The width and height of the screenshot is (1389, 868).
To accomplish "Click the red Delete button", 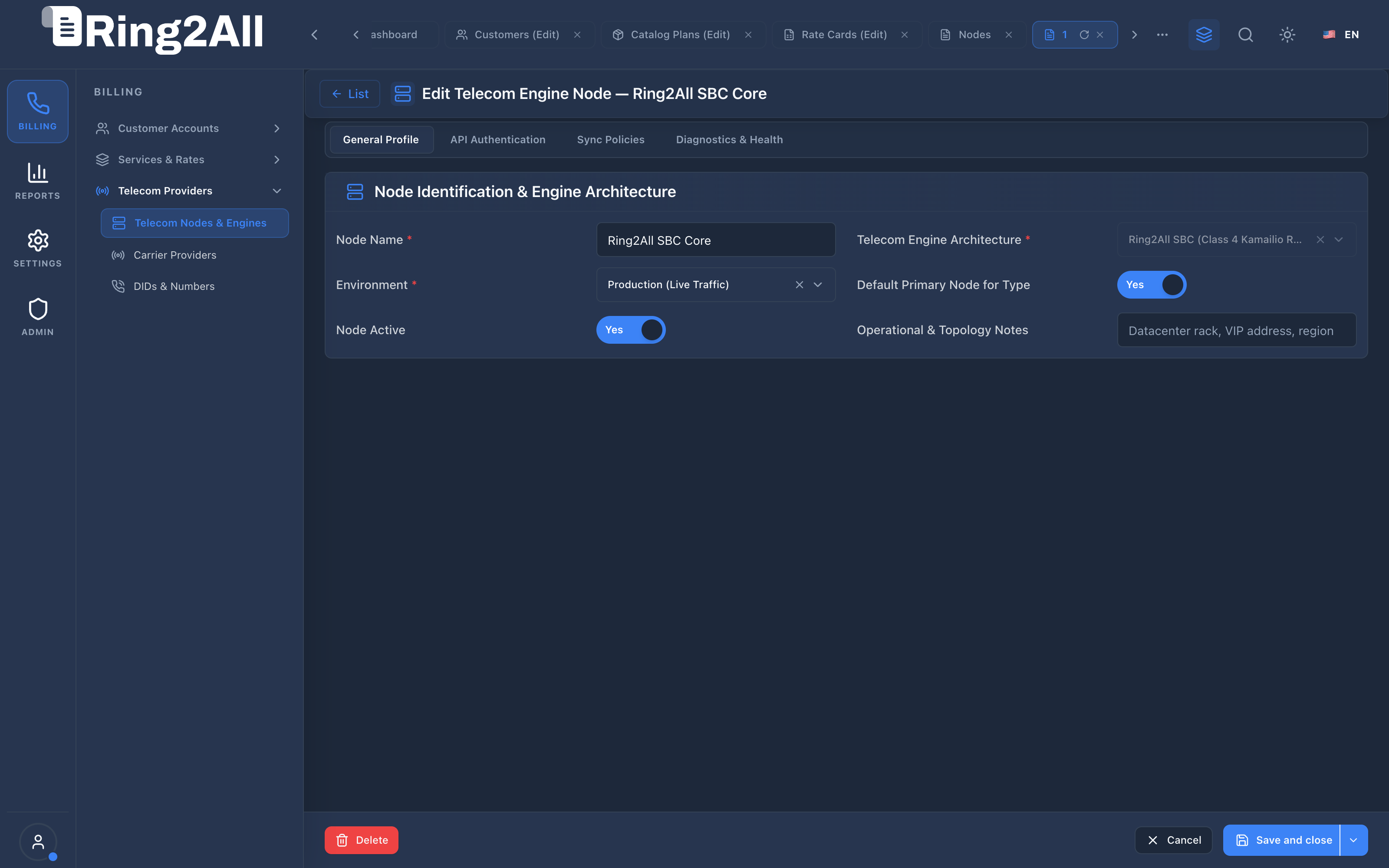I will (361, 840).
